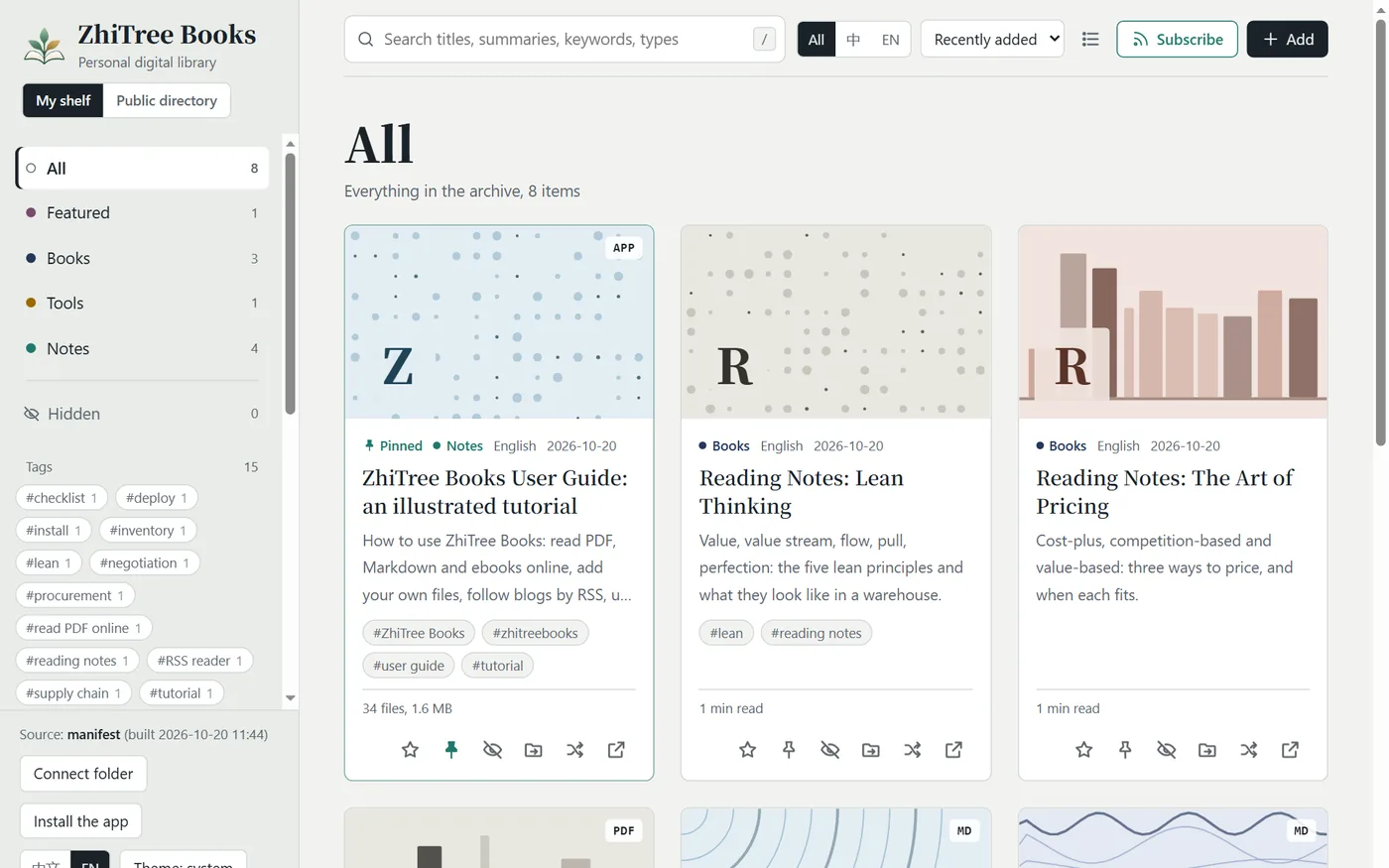Open ZhiTree Books User Guide in new window
This screenshot has height=868, width=1389.
click(x=616, y=750)
